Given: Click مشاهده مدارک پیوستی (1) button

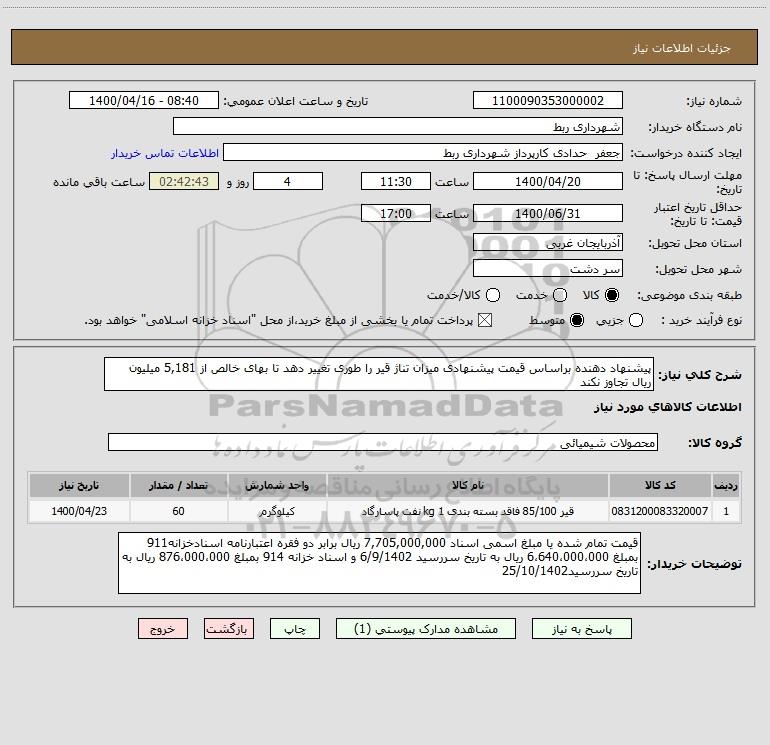Looking at the screenshot, I should click(426, 629).
